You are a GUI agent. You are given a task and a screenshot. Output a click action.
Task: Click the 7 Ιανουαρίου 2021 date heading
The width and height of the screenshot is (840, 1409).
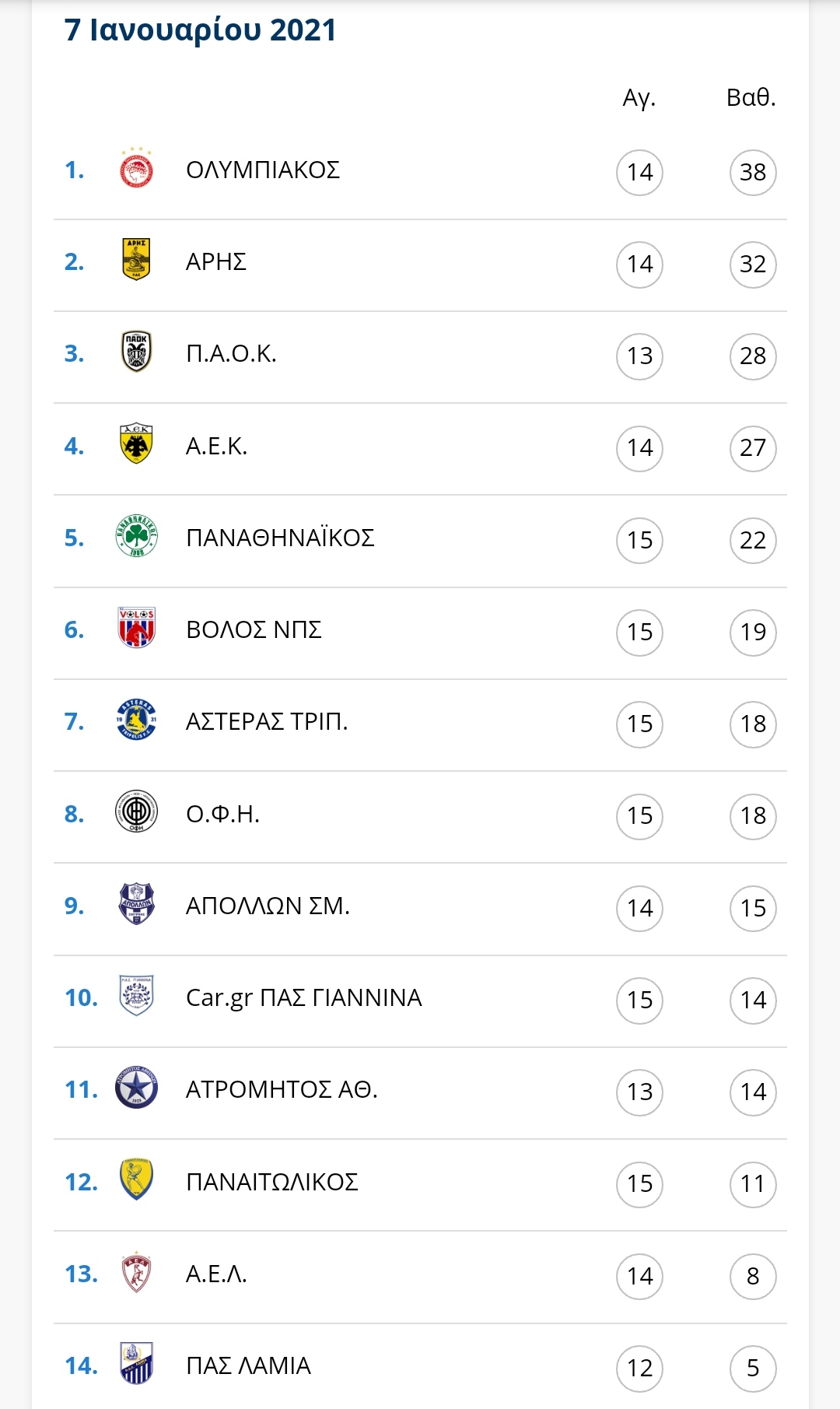tap(201, 30)
